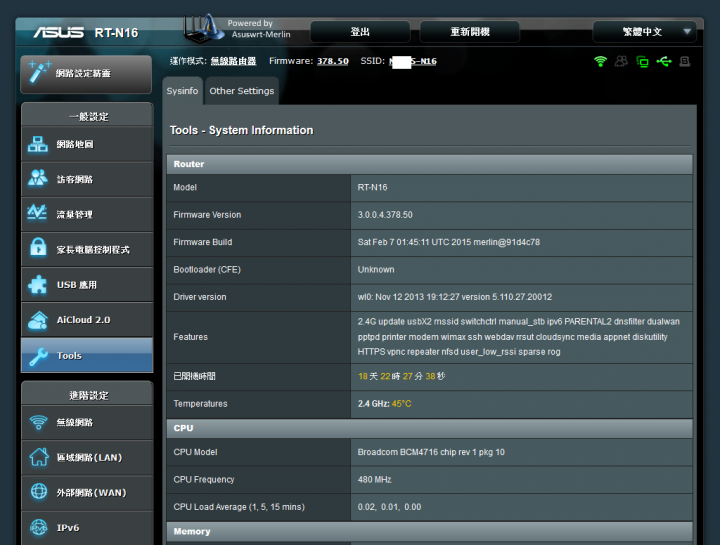720x545 pixels.
Task: Open AiCloud 2.0 menu item
Action: tap(87, 320)
